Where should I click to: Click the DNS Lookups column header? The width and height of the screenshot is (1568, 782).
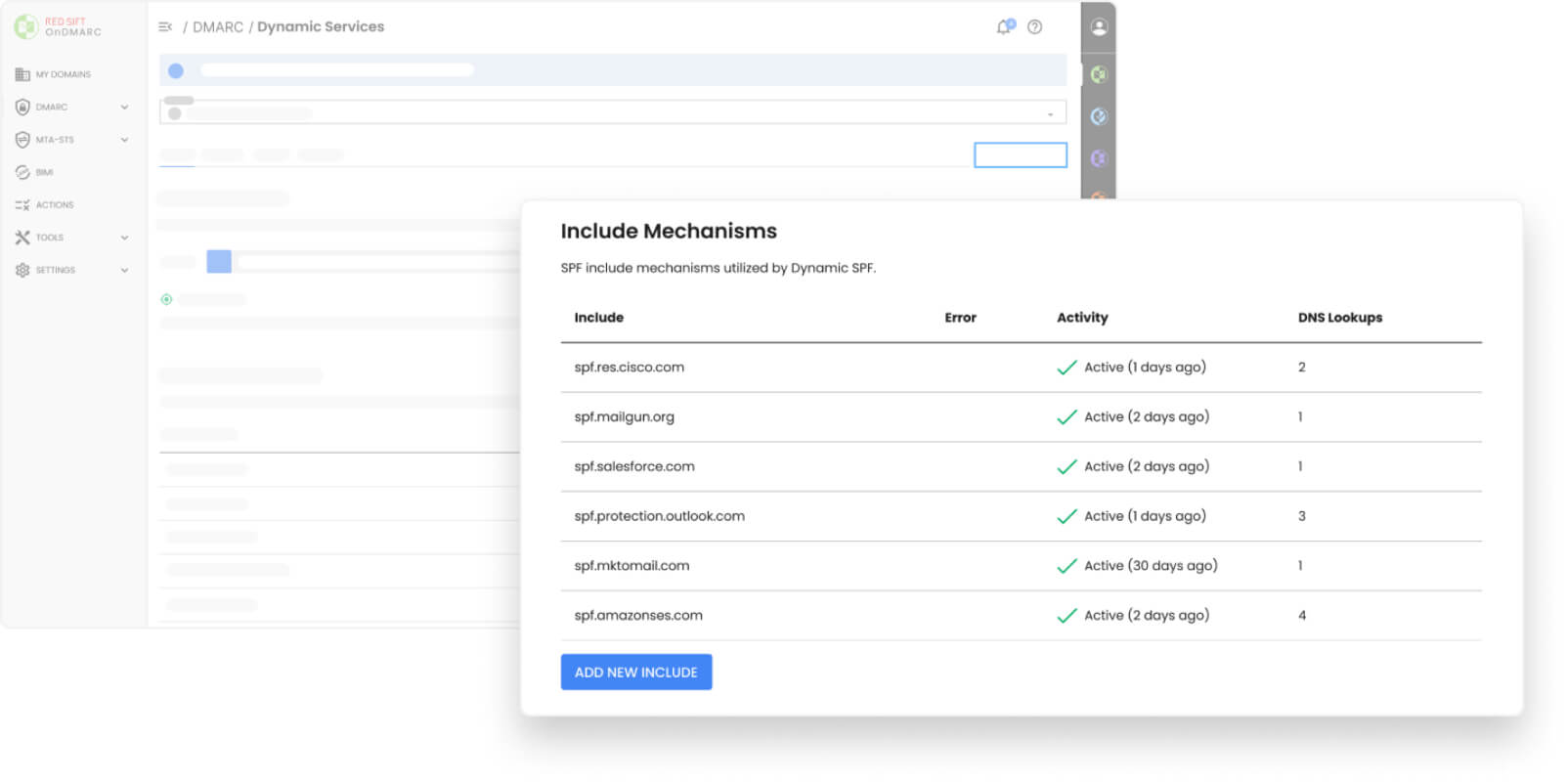[x=1340, y=318]
